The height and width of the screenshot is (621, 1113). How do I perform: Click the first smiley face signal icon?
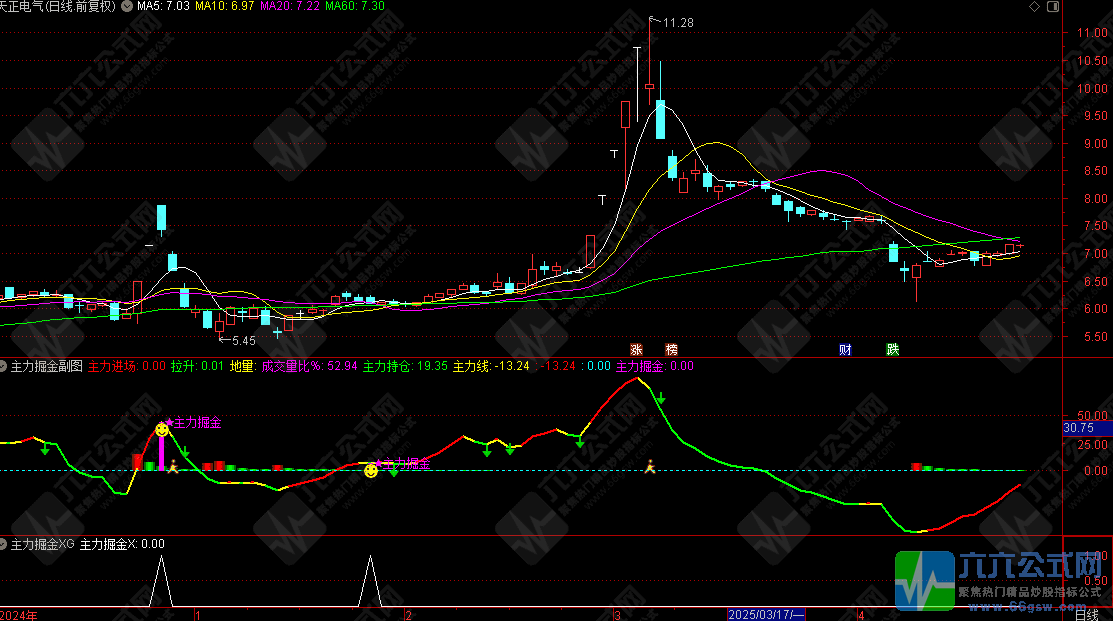[162, 429]
